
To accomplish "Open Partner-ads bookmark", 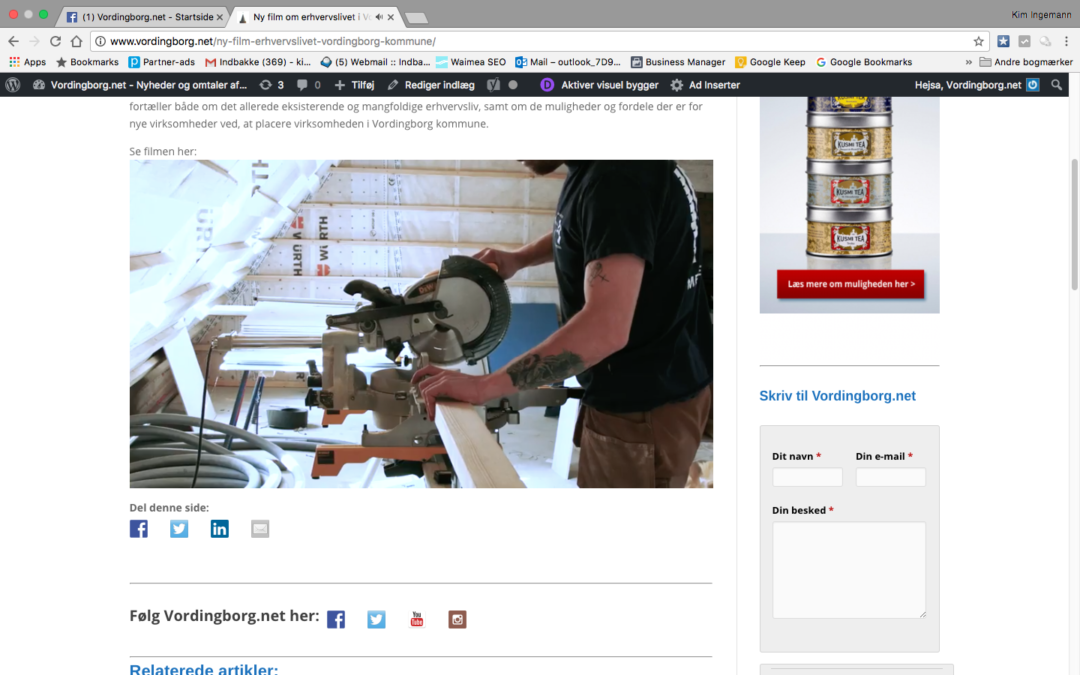I will (x=162, y=62).
